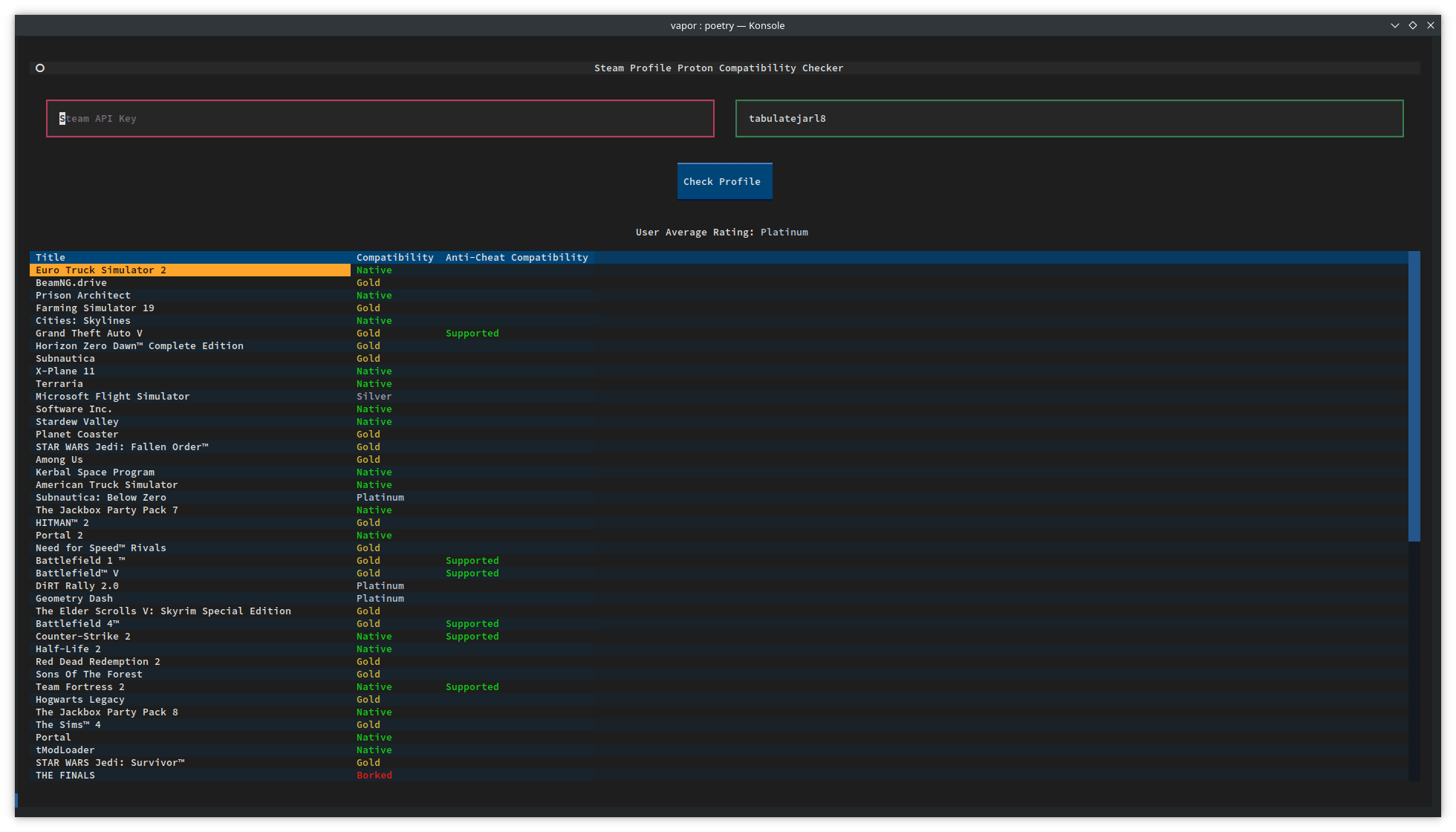Click the Konsole window title bar
Screen dimensions: 1456x832
tap(728, 24)
